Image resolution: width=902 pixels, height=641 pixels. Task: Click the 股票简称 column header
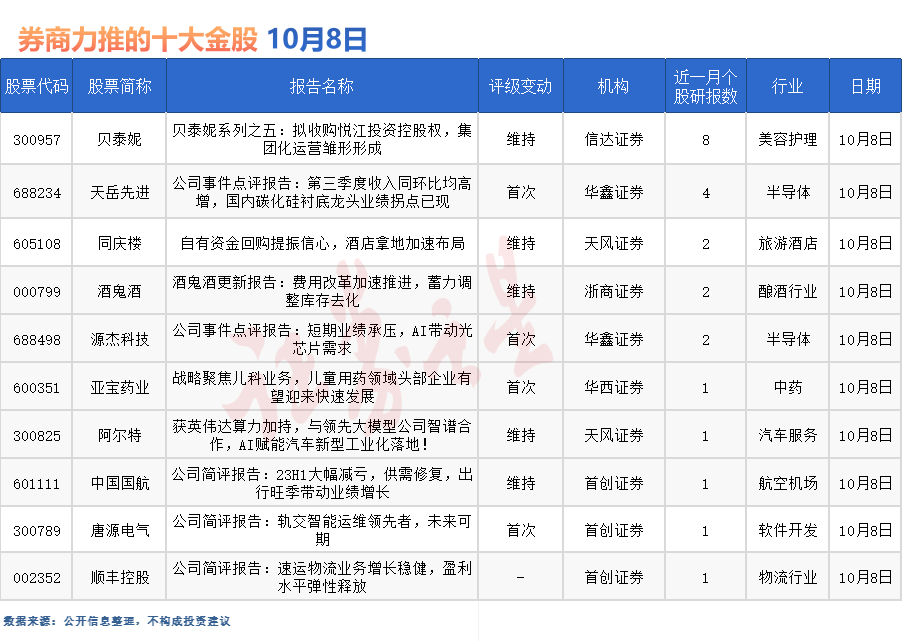(119, 86)
